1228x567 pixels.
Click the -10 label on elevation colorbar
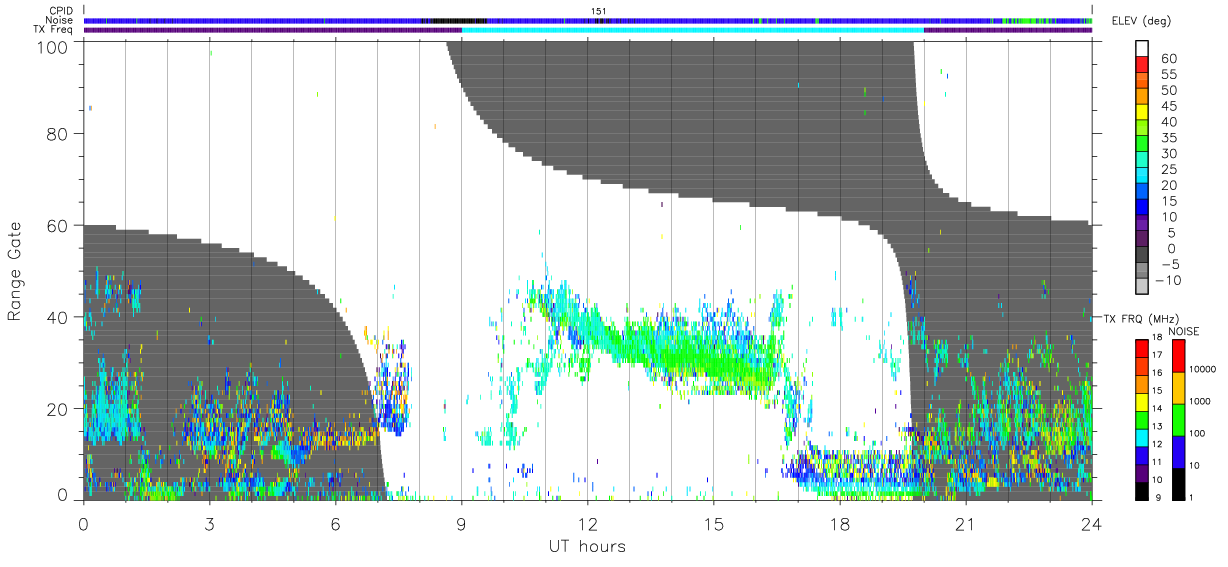[x=1166, y=280]
